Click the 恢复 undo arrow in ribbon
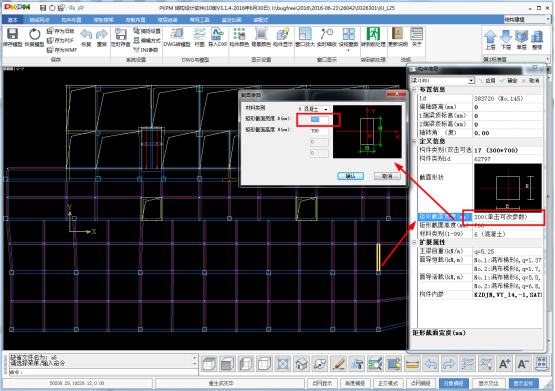 click(86, 38)
